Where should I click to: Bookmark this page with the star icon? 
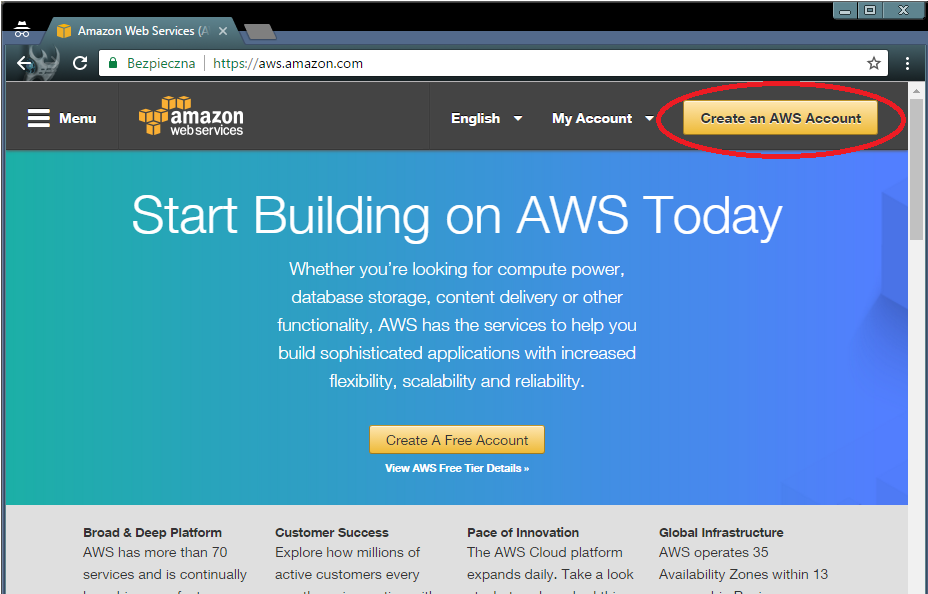point(873,63)
